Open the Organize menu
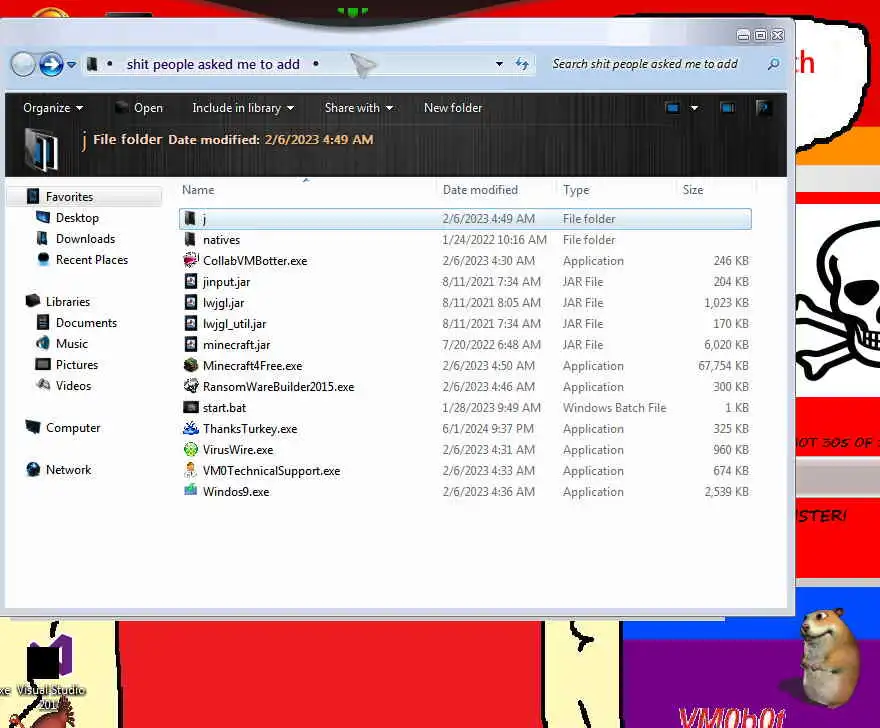The image size is (880, 728). (x=53, y=108)
